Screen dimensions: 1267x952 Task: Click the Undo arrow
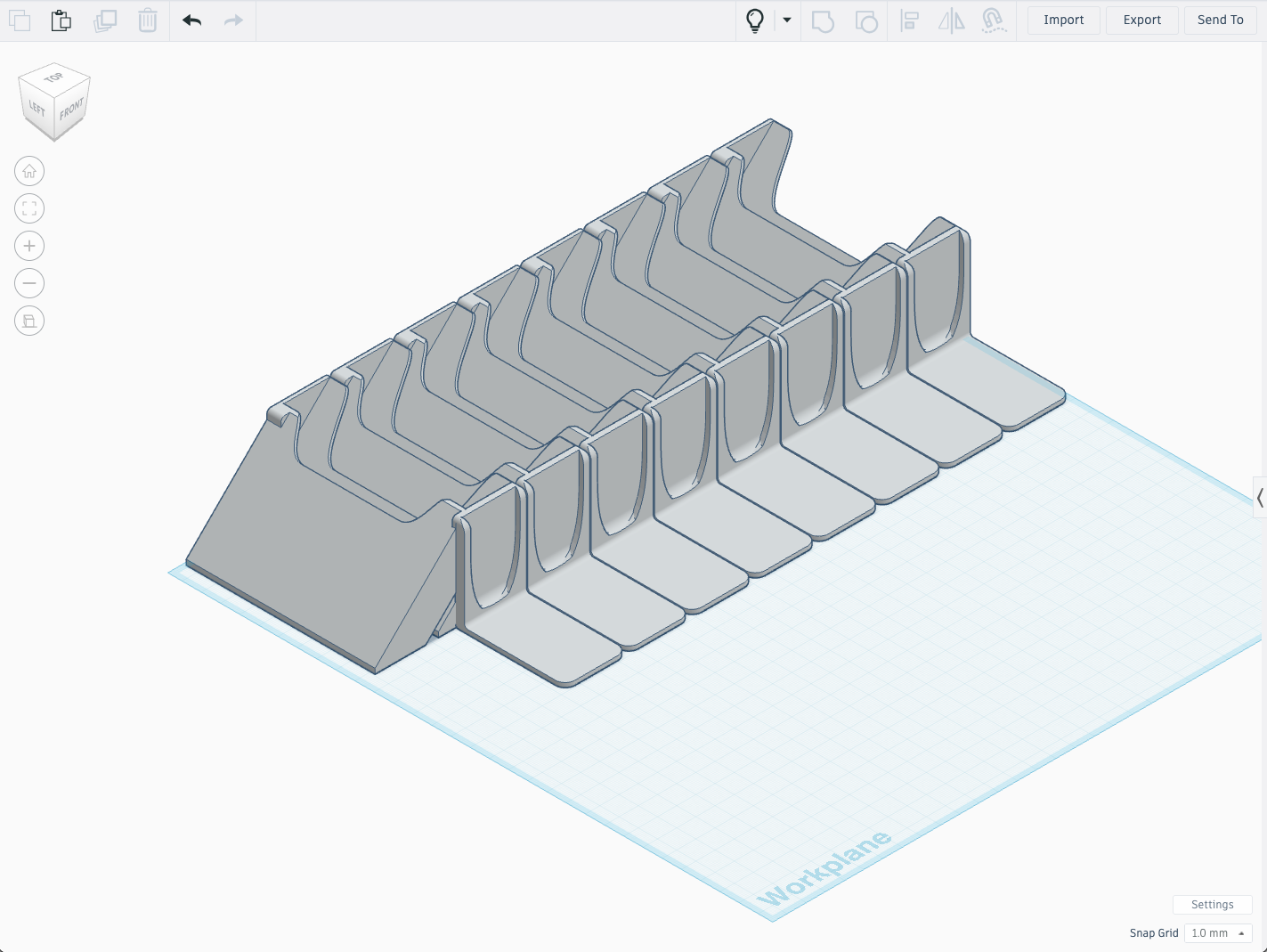190,20
